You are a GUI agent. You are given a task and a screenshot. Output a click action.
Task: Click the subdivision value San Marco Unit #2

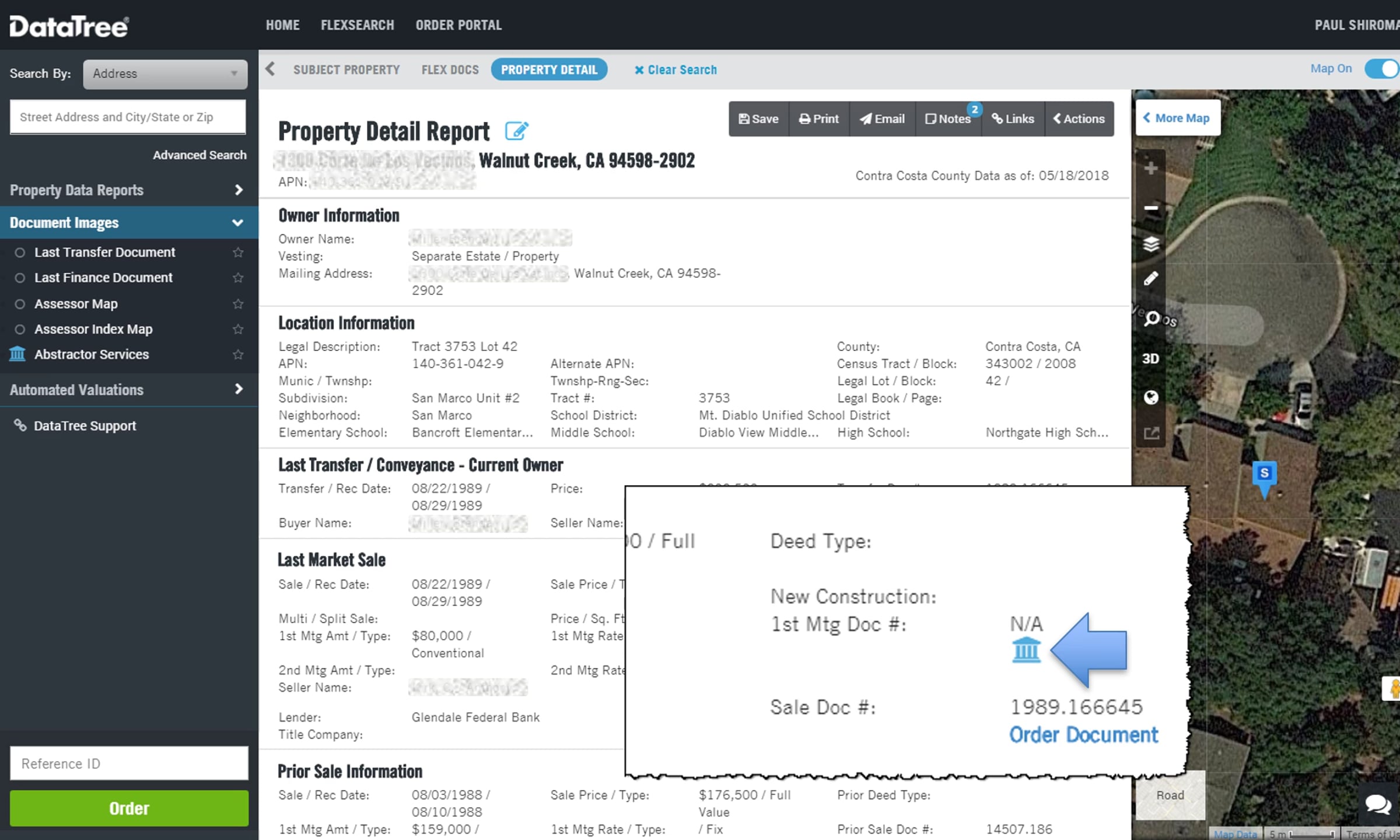466,398
